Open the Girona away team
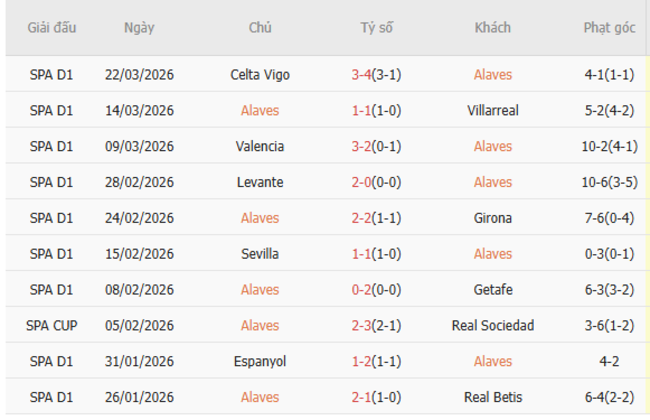650x420 pixels. pyautogui.click(x=492, y=218)
